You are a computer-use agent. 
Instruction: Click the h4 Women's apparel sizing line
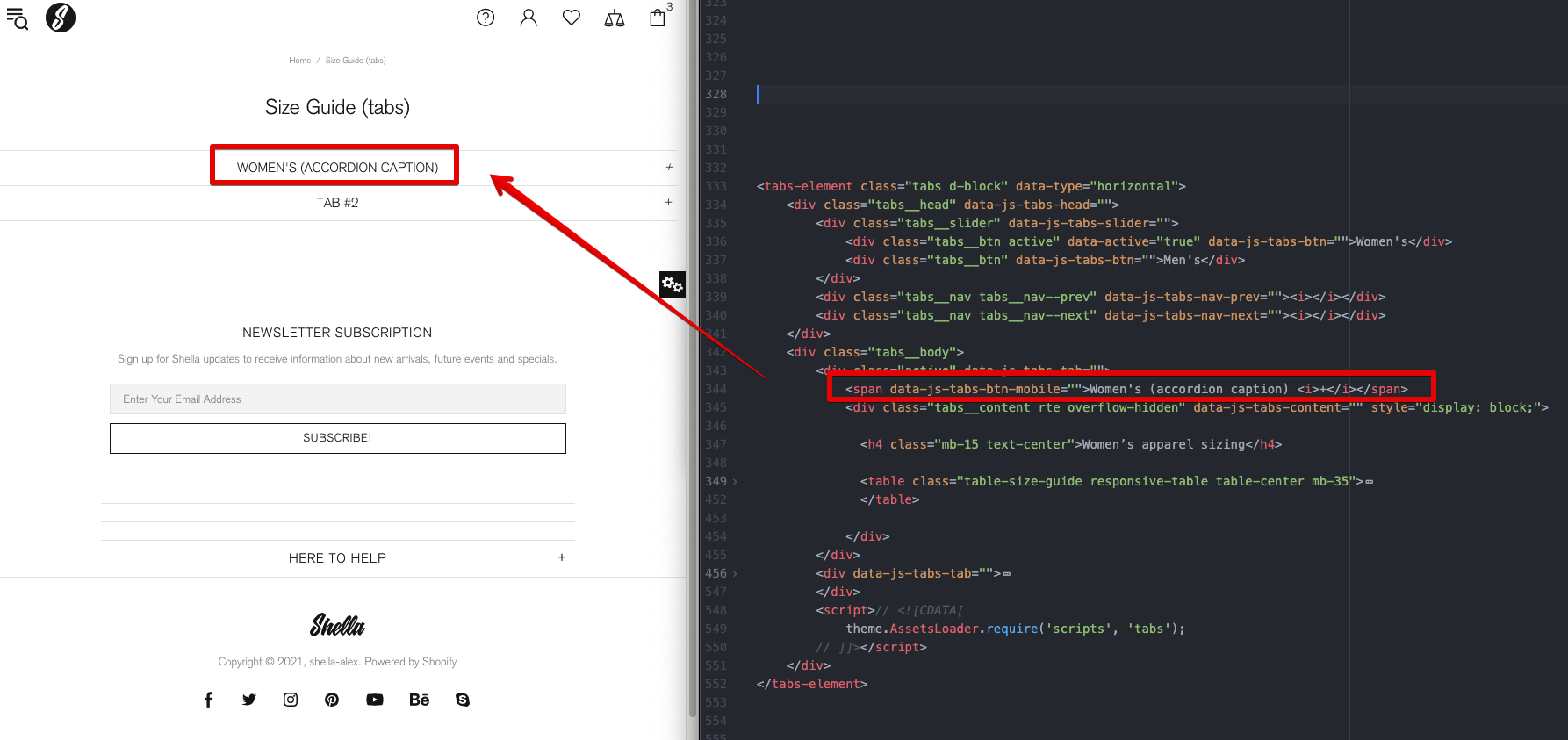(1071, 444)
